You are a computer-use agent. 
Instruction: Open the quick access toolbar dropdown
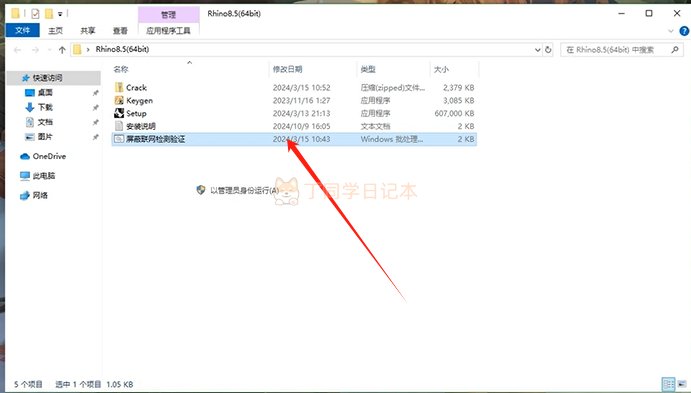coord(60,14)
